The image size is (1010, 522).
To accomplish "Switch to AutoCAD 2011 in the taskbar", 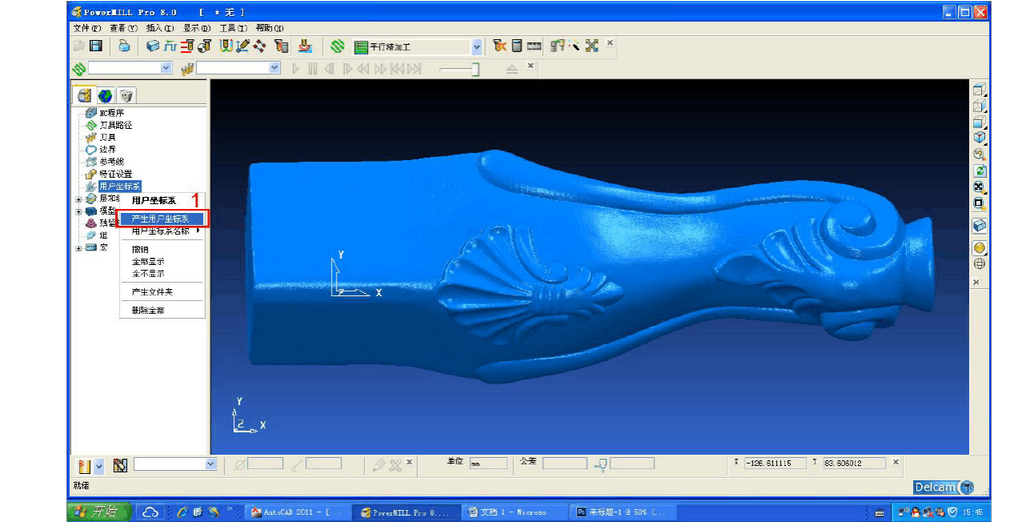I will tap(297, 512).
